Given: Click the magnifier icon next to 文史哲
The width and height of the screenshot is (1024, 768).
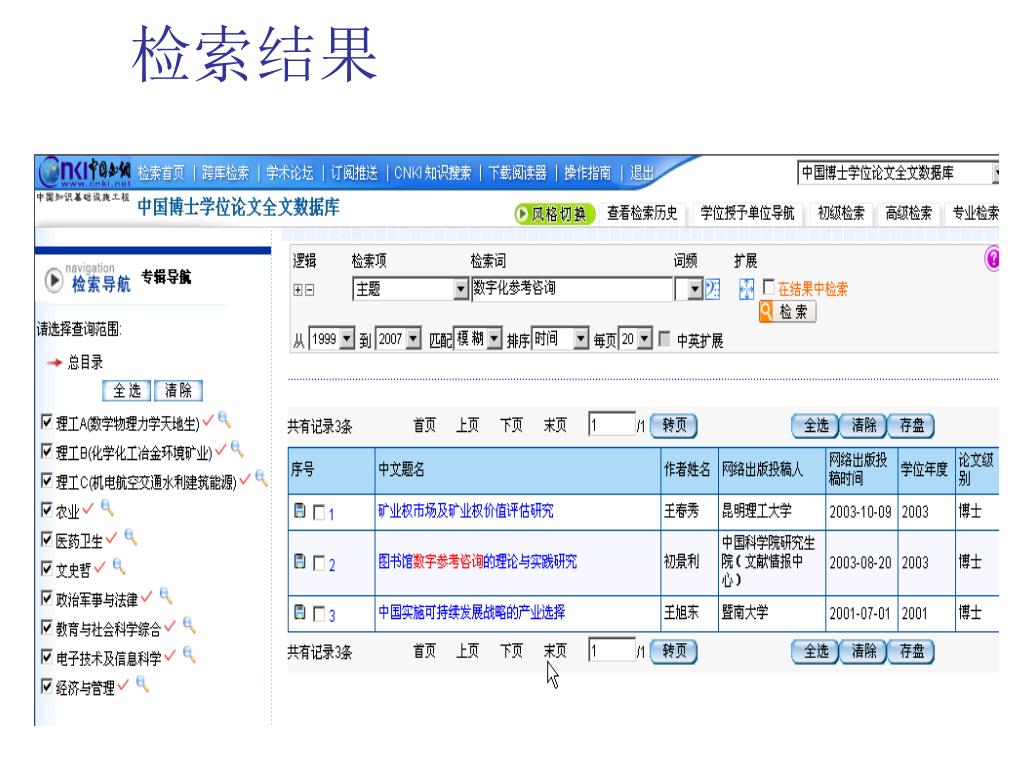Looking at the screenshot, I should point(119,566).
